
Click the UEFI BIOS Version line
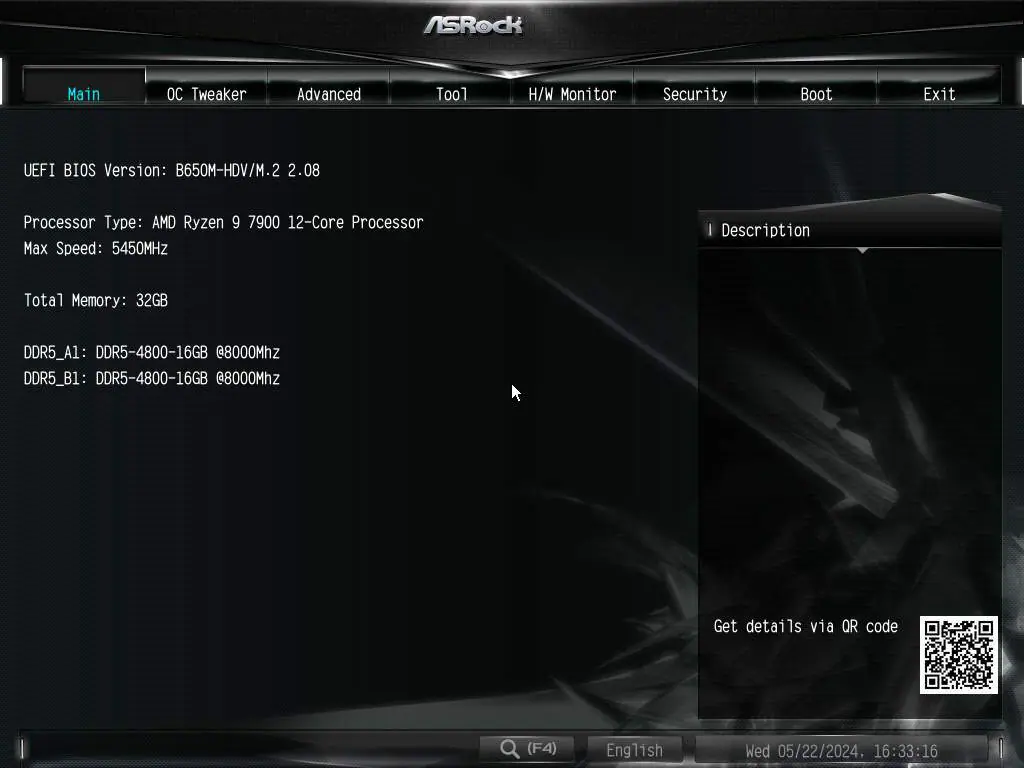172,170
